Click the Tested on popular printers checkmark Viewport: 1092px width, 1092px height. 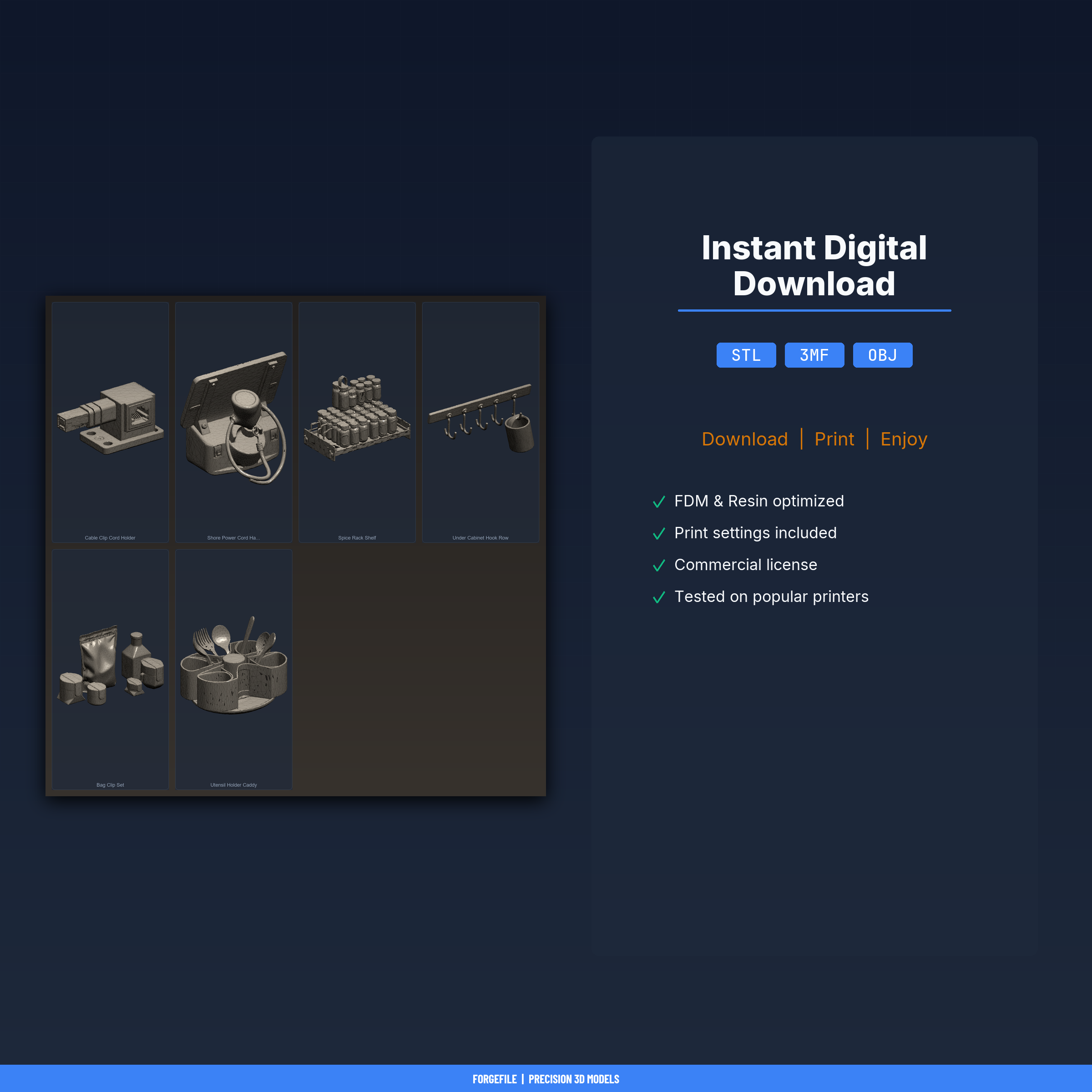[658, 597]
